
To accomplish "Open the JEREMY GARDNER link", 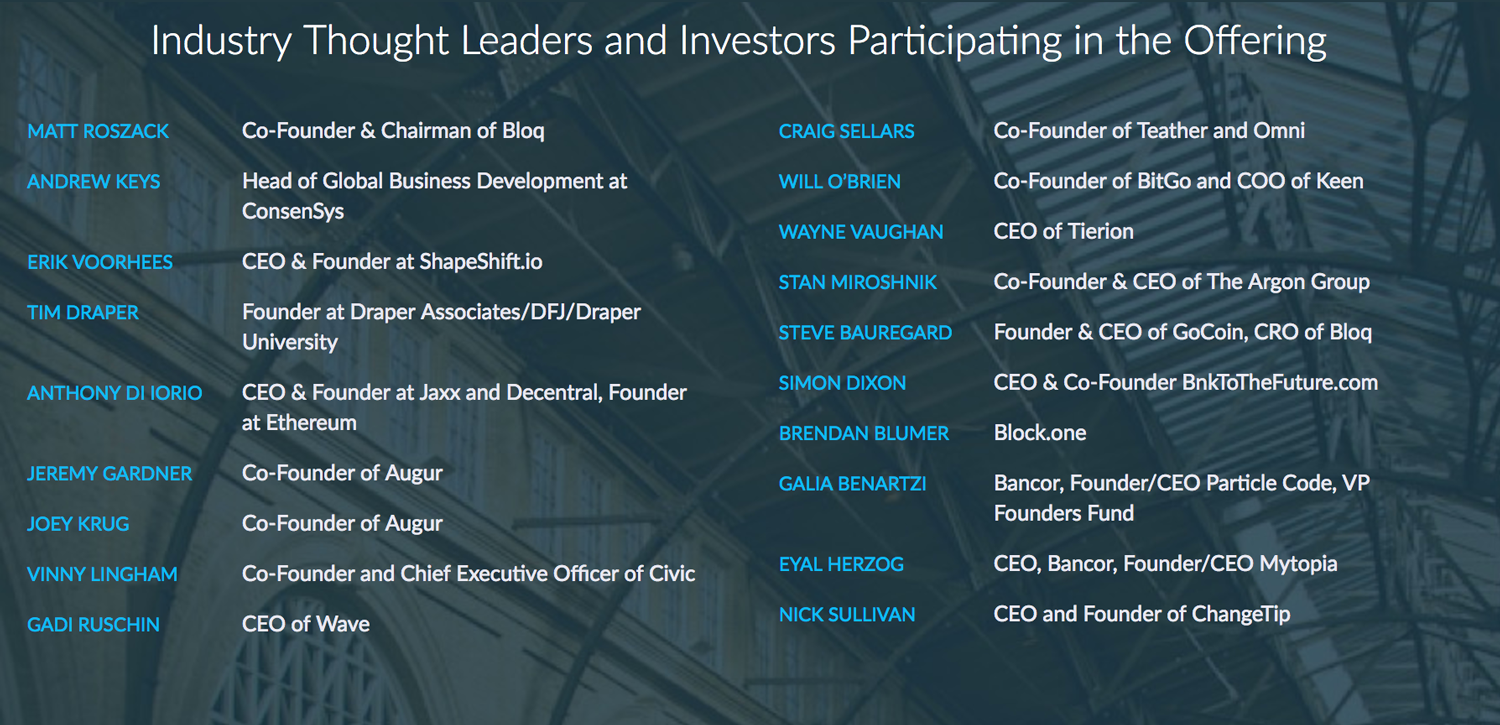I will [x=109, y=474].
